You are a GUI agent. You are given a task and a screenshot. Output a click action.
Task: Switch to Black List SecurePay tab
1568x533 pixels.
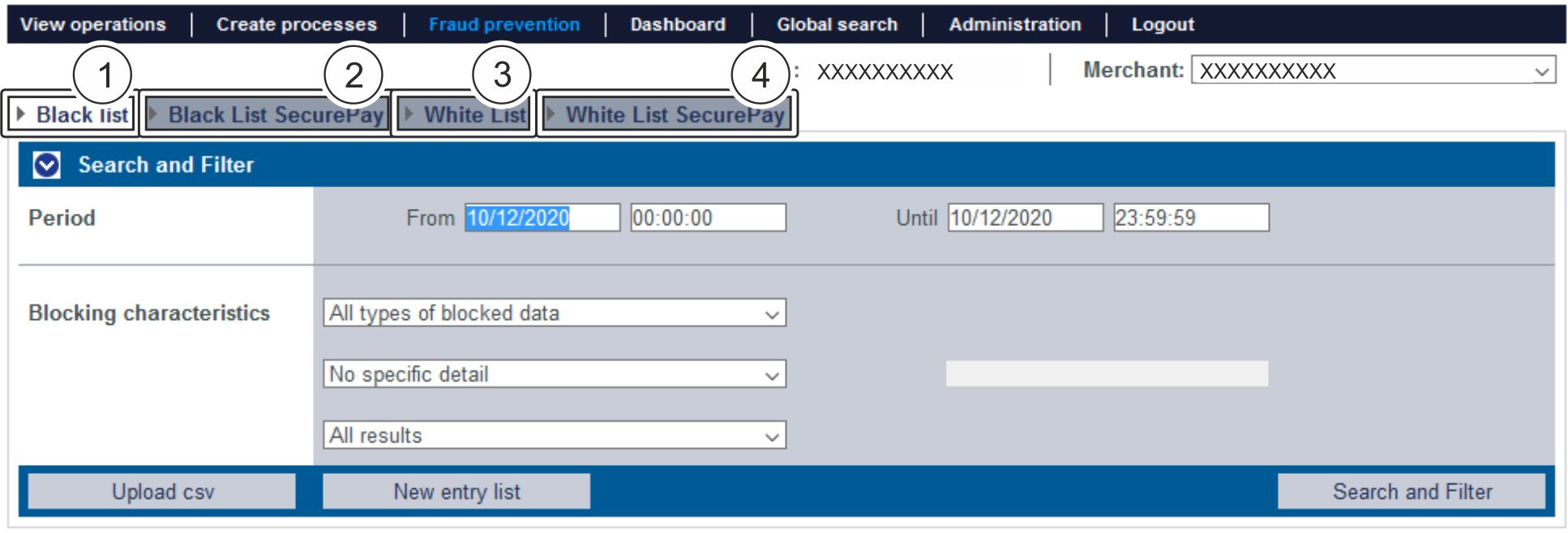(267, 115)
